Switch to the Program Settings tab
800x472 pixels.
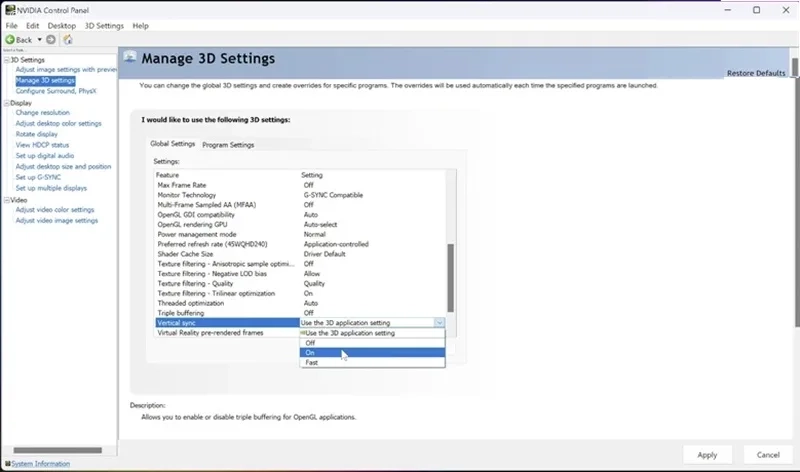pos(228,145)
